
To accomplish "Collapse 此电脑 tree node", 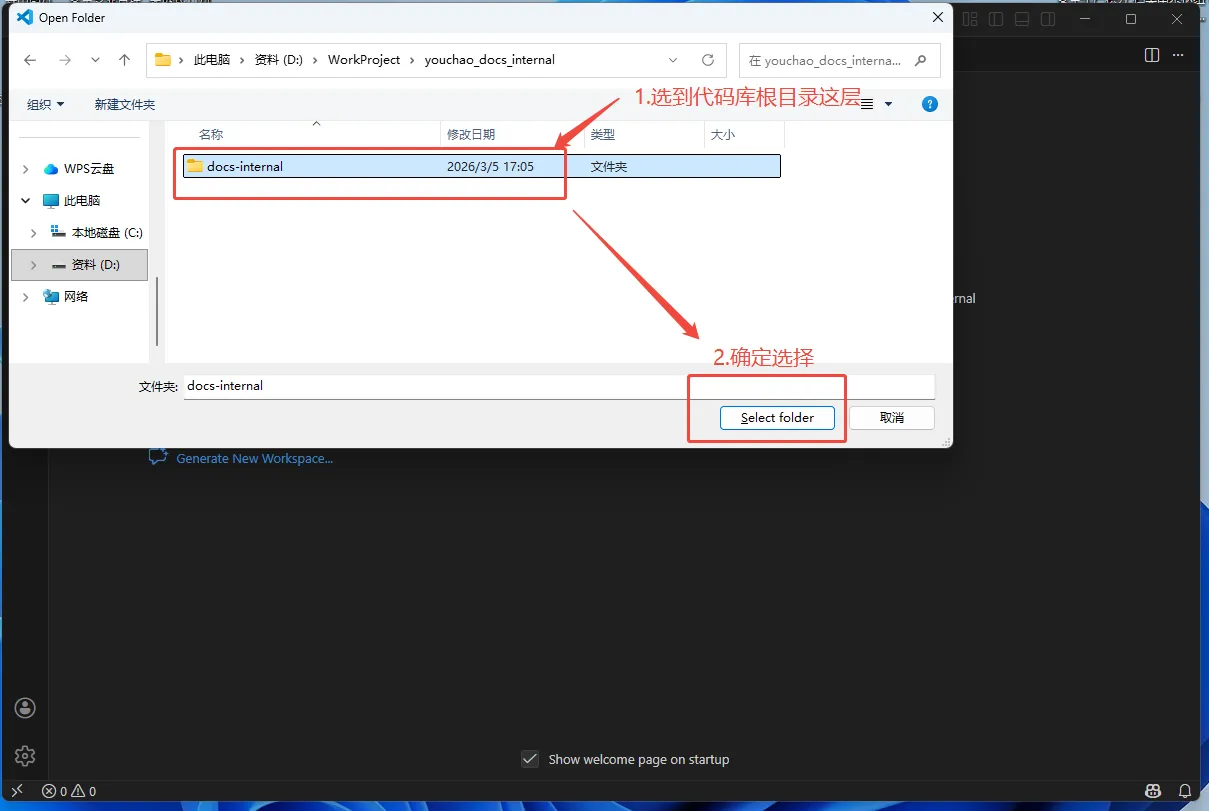I will 26,201.
